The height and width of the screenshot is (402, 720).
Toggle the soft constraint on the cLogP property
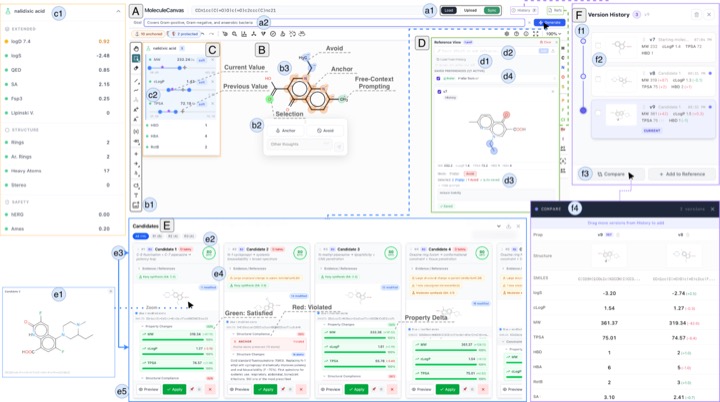click(x=202, y=82)
